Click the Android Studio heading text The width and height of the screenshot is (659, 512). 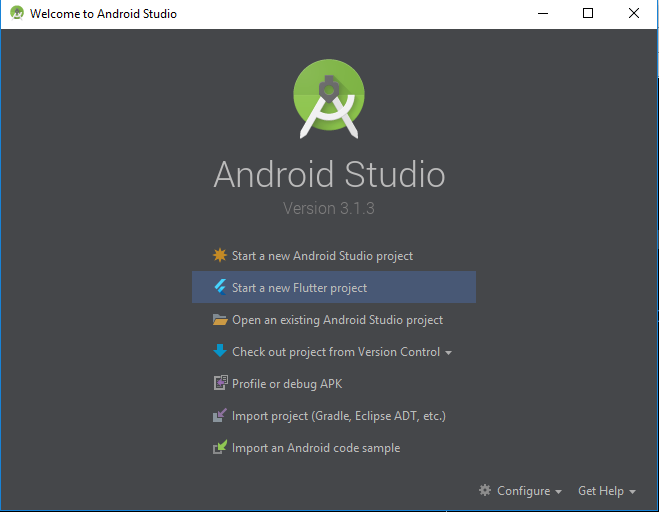[x=329, y=174]
